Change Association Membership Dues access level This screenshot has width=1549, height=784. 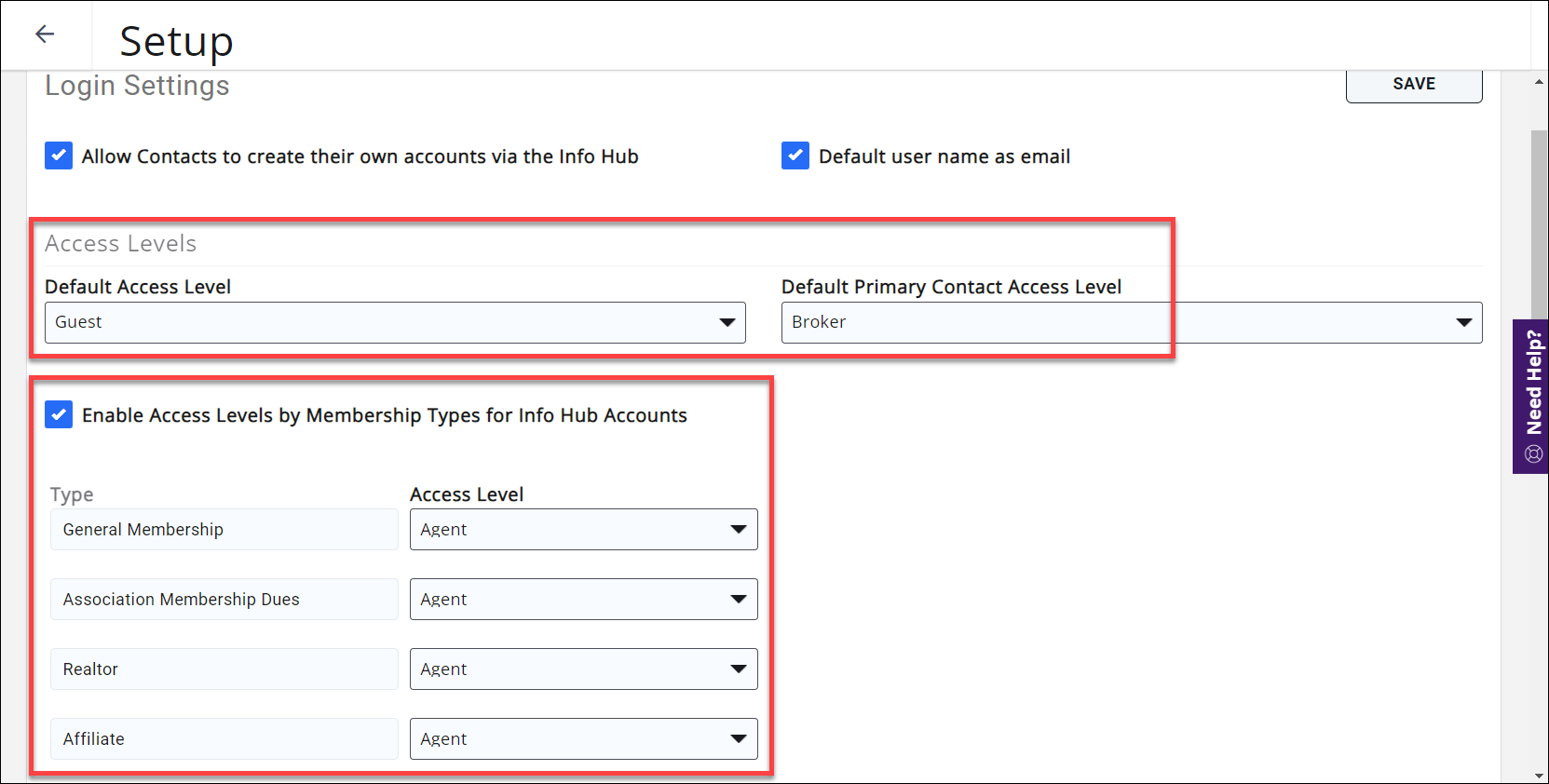pyautogui.click(x=583, y=599)
